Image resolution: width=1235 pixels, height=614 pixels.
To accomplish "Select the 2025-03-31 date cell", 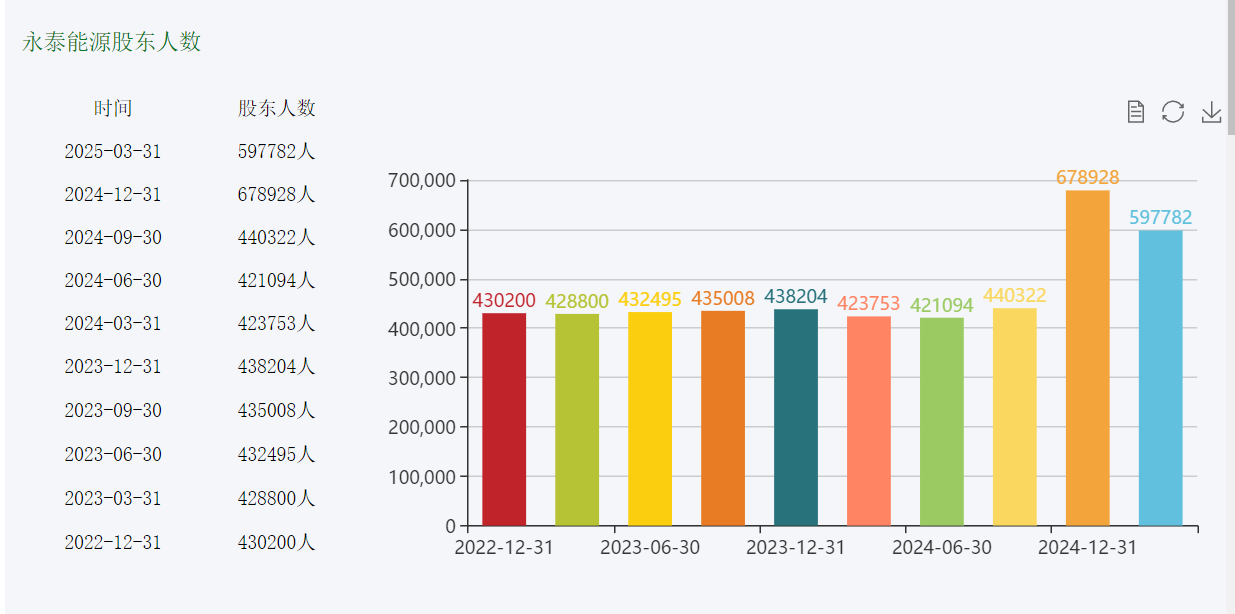I will [113, 151].
